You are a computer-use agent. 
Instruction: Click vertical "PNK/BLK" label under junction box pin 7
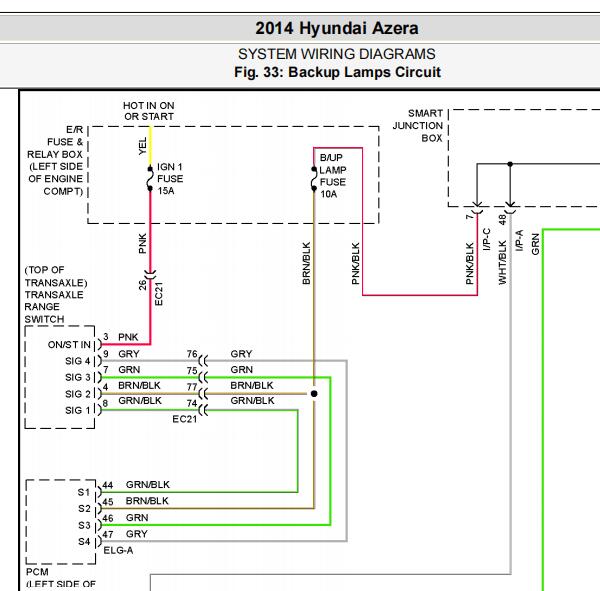tap(470, 263)
